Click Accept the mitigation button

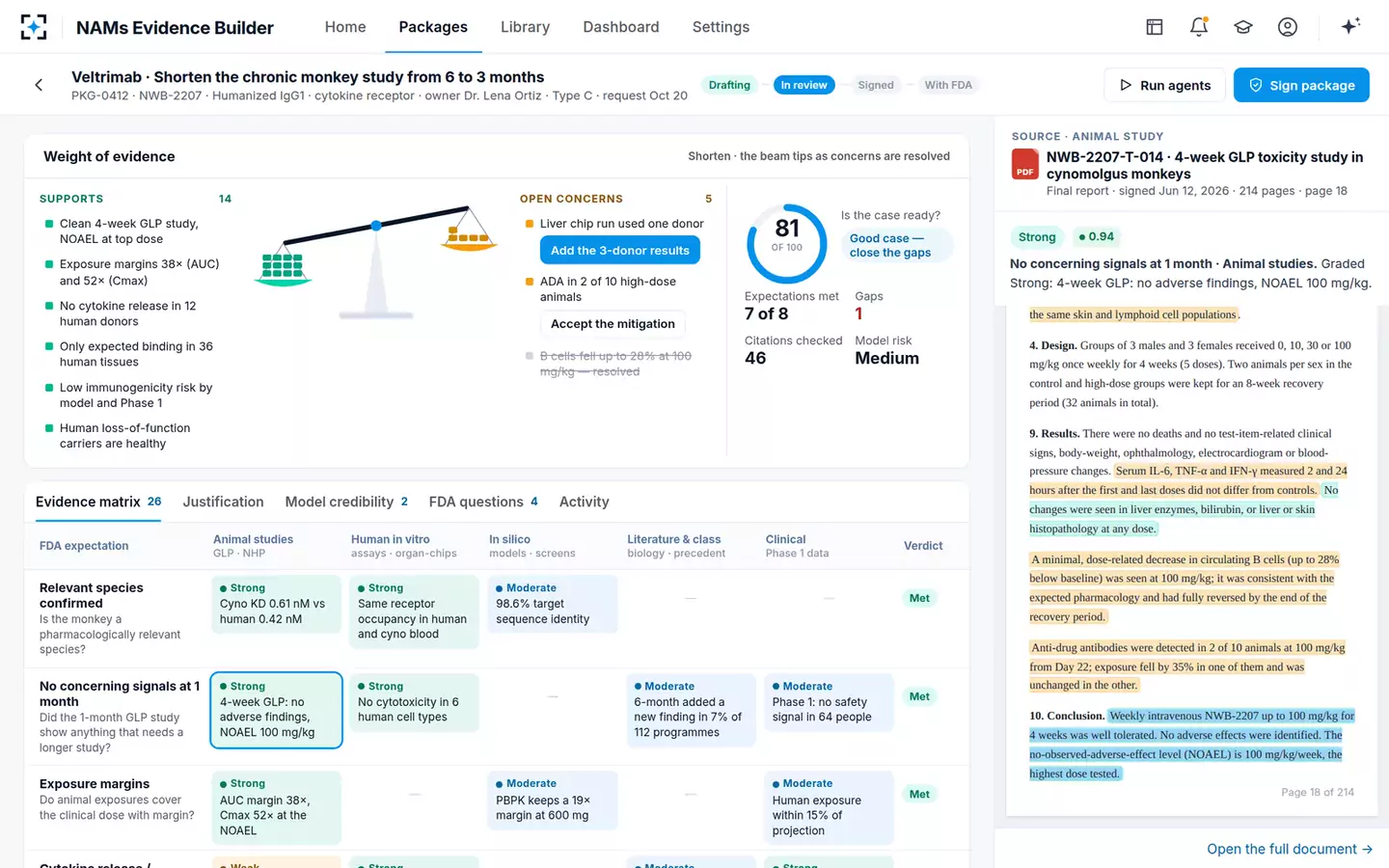613,324
